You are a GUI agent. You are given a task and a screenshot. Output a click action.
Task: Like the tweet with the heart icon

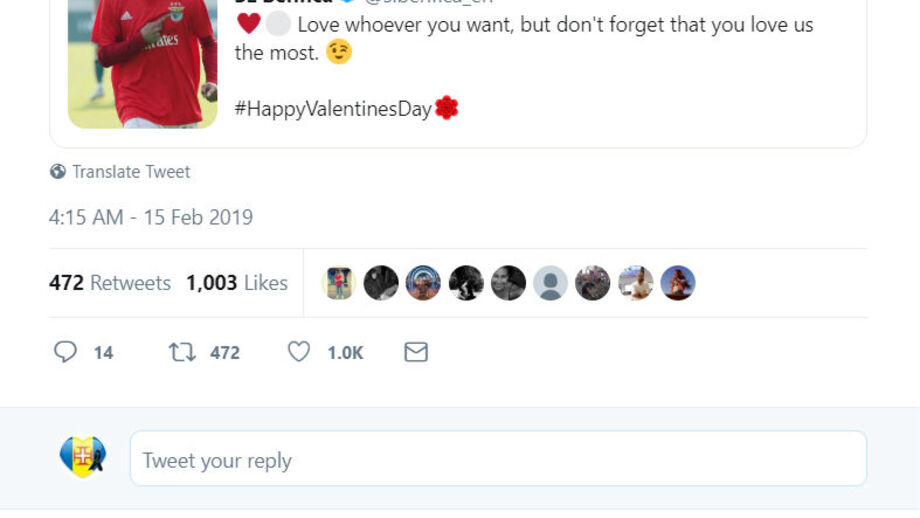coord(299,352)
